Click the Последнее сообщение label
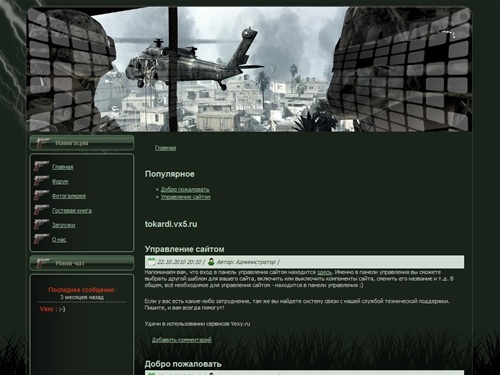 click(x=82, y=290)
